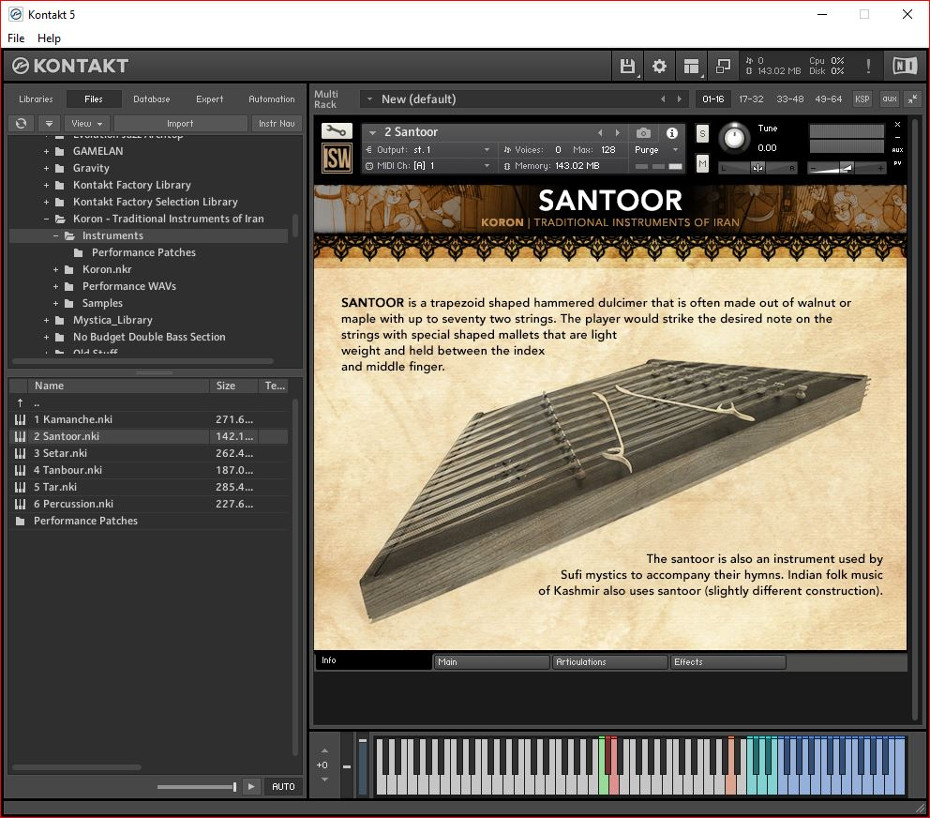Shift keyboard octave up arrow
Screen dimensions: 930x818
pos(324,750)
